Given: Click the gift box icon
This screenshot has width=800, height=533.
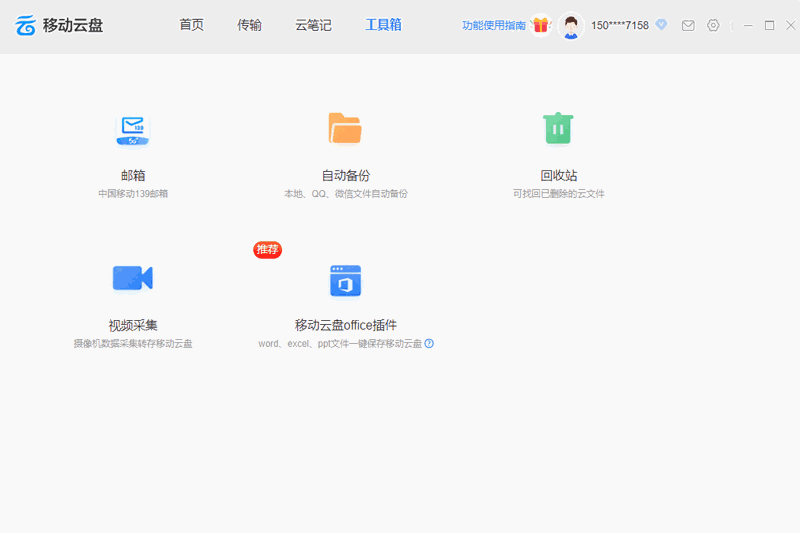Looking at the screenshot, I should point(541,25).
